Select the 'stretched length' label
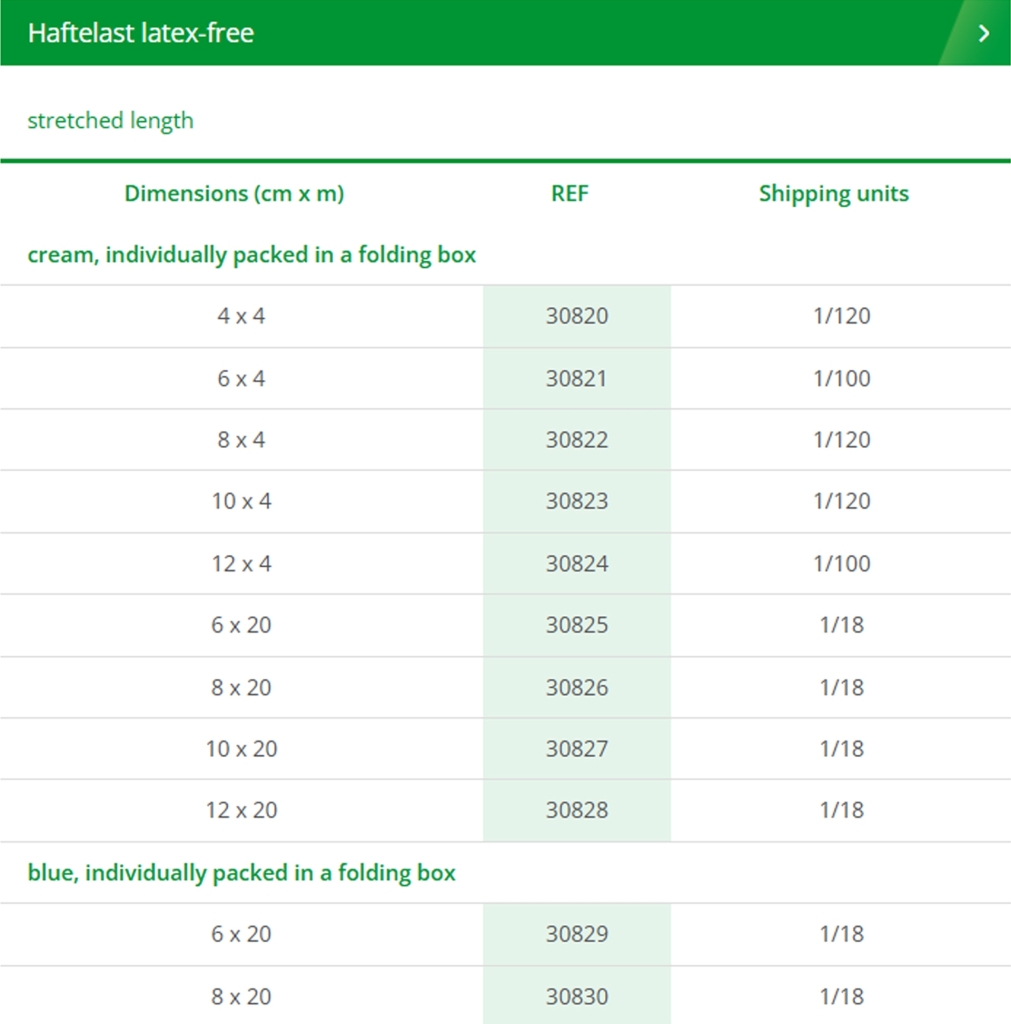 pos(110,121)
